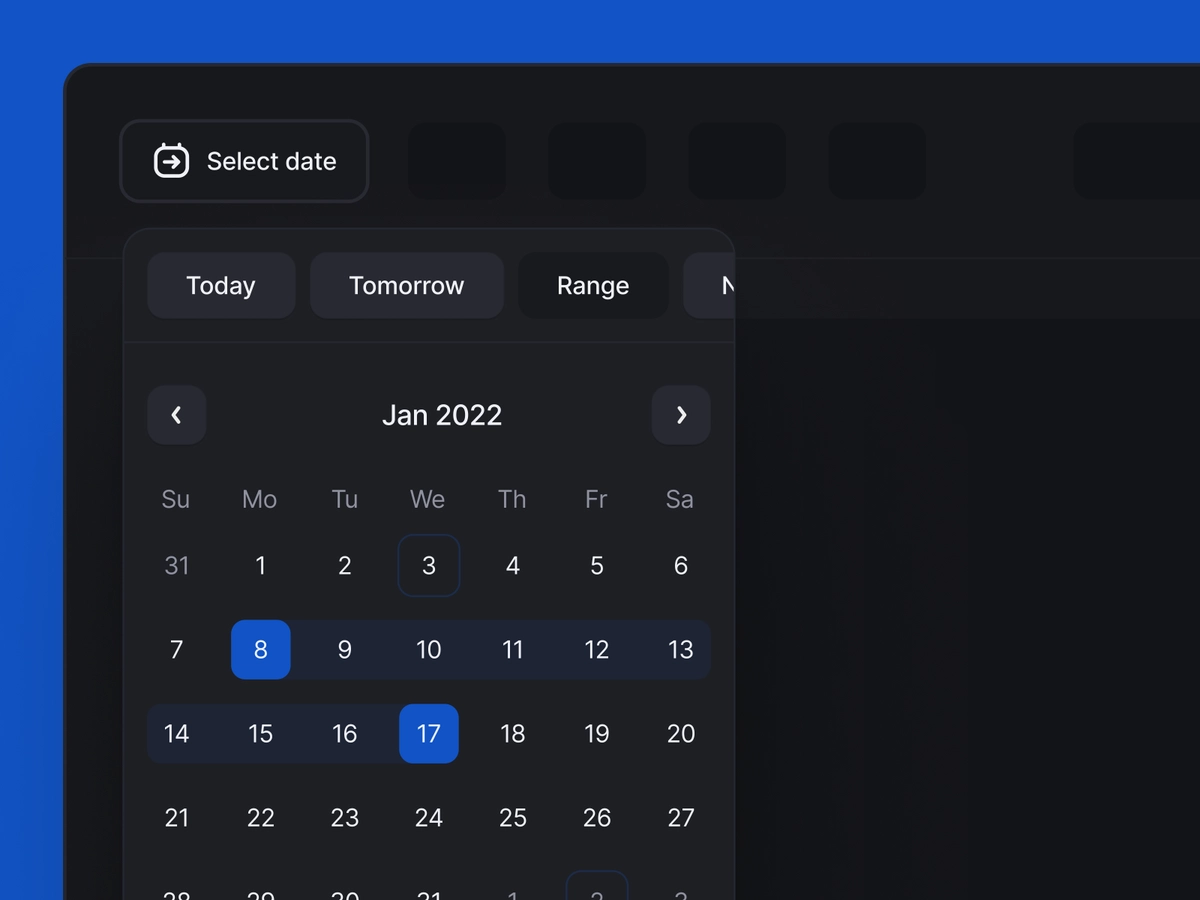Screen dimensions: 1200x900
Task: Click the empty toolbar placeholder beside Select date
Action: tap(456, 160)
